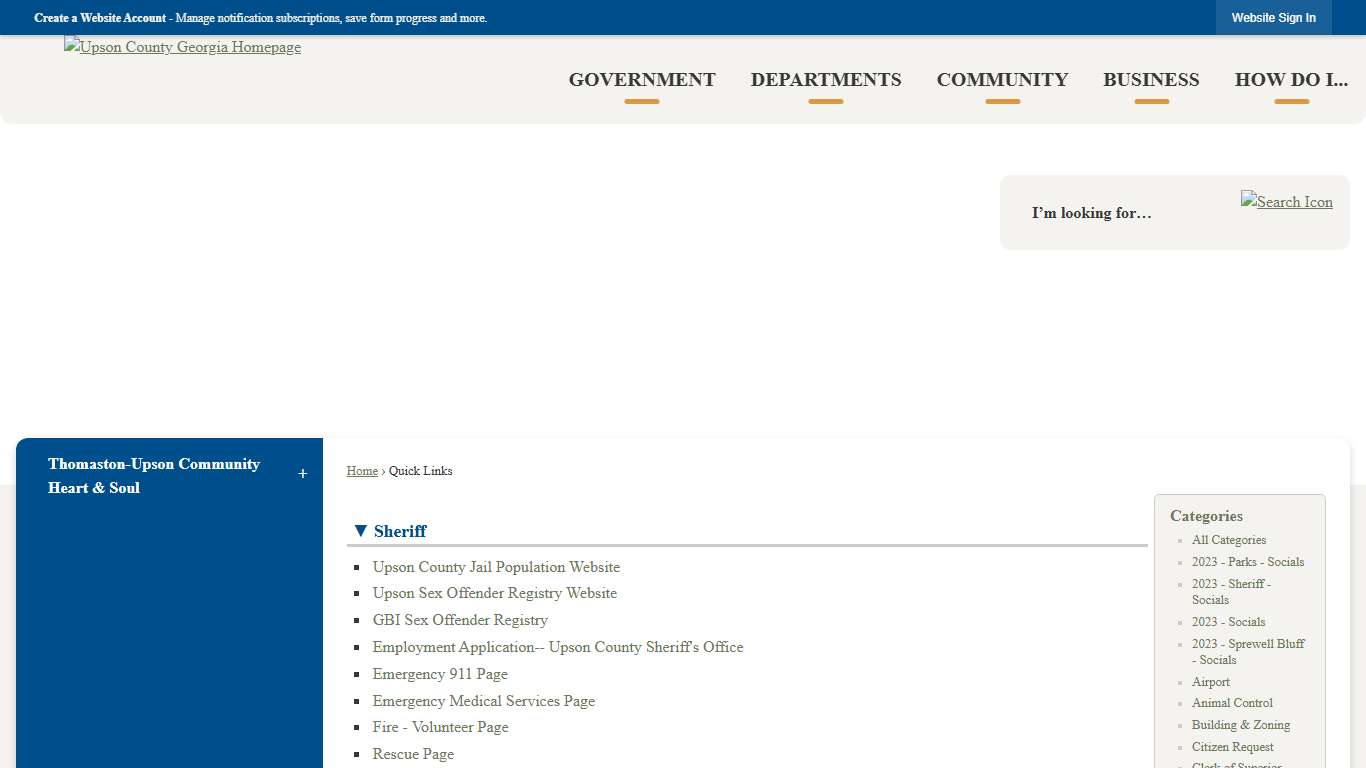Open Upson County Jail Population Website link
Image resolution: width=1366 pixels, height=768 pixels.
[x=496, y=567]
